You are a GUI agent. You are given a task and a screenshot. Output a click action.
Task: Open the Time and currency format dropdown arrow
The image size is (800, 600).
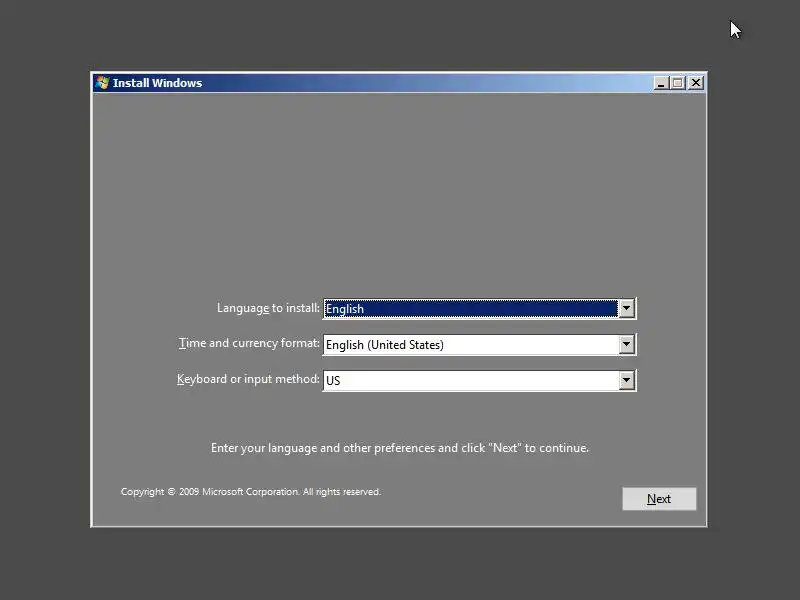coord(627,344)
